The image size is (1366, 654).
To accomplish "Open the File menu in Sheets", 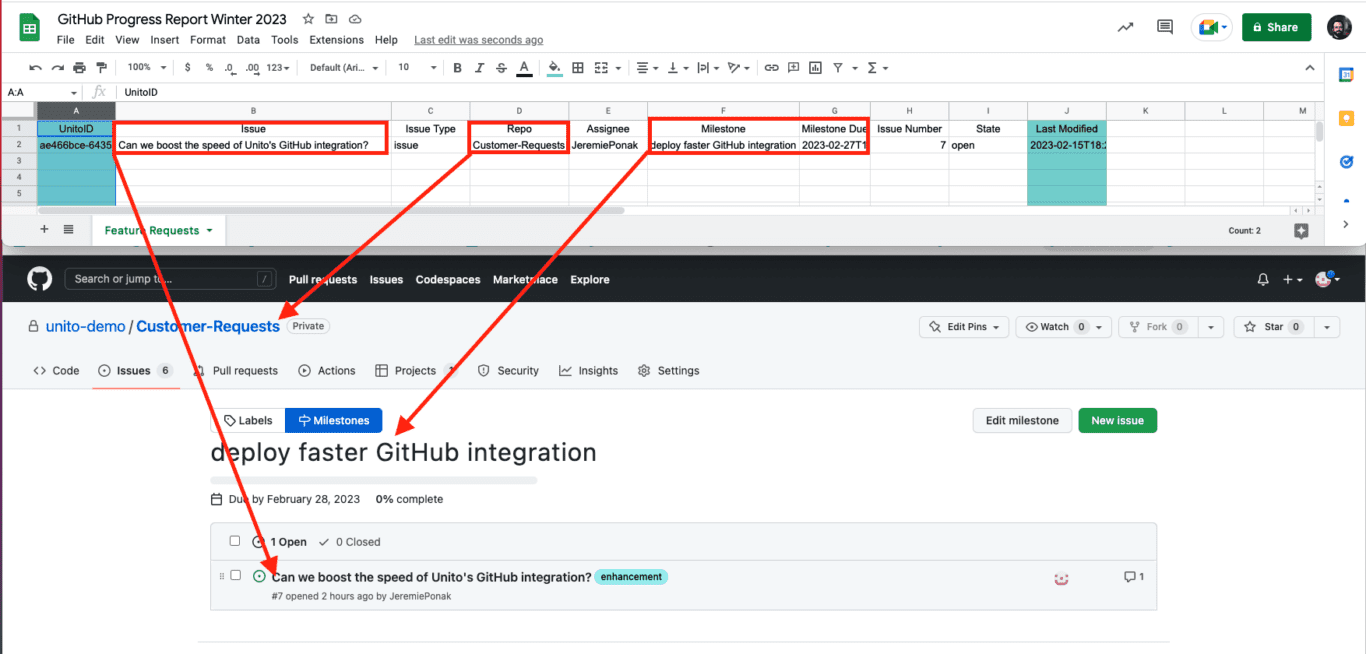I will (66, 40).
